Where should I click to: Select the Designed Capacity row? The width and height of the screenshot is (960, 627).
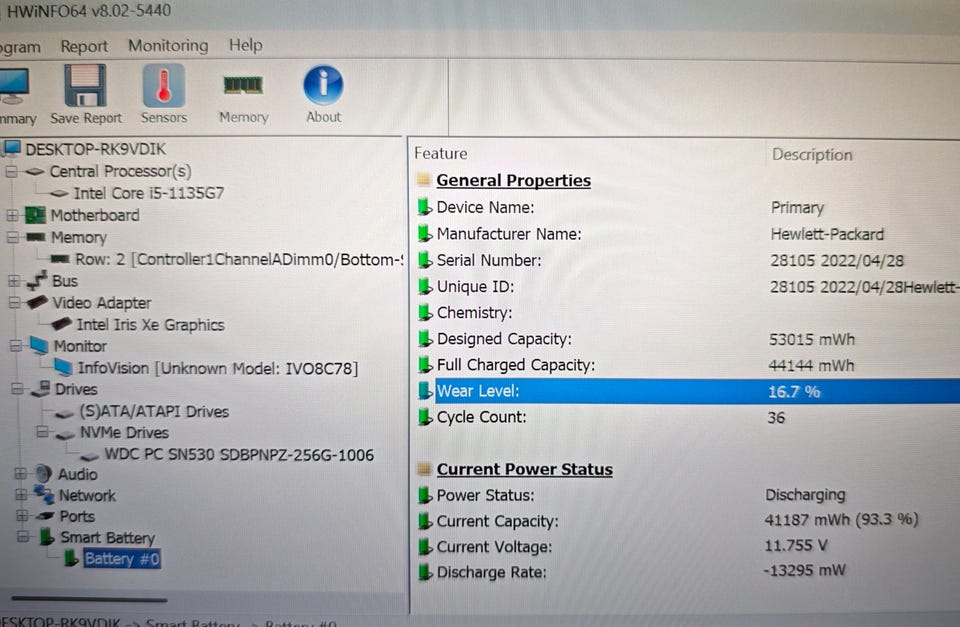pos(687,339)
